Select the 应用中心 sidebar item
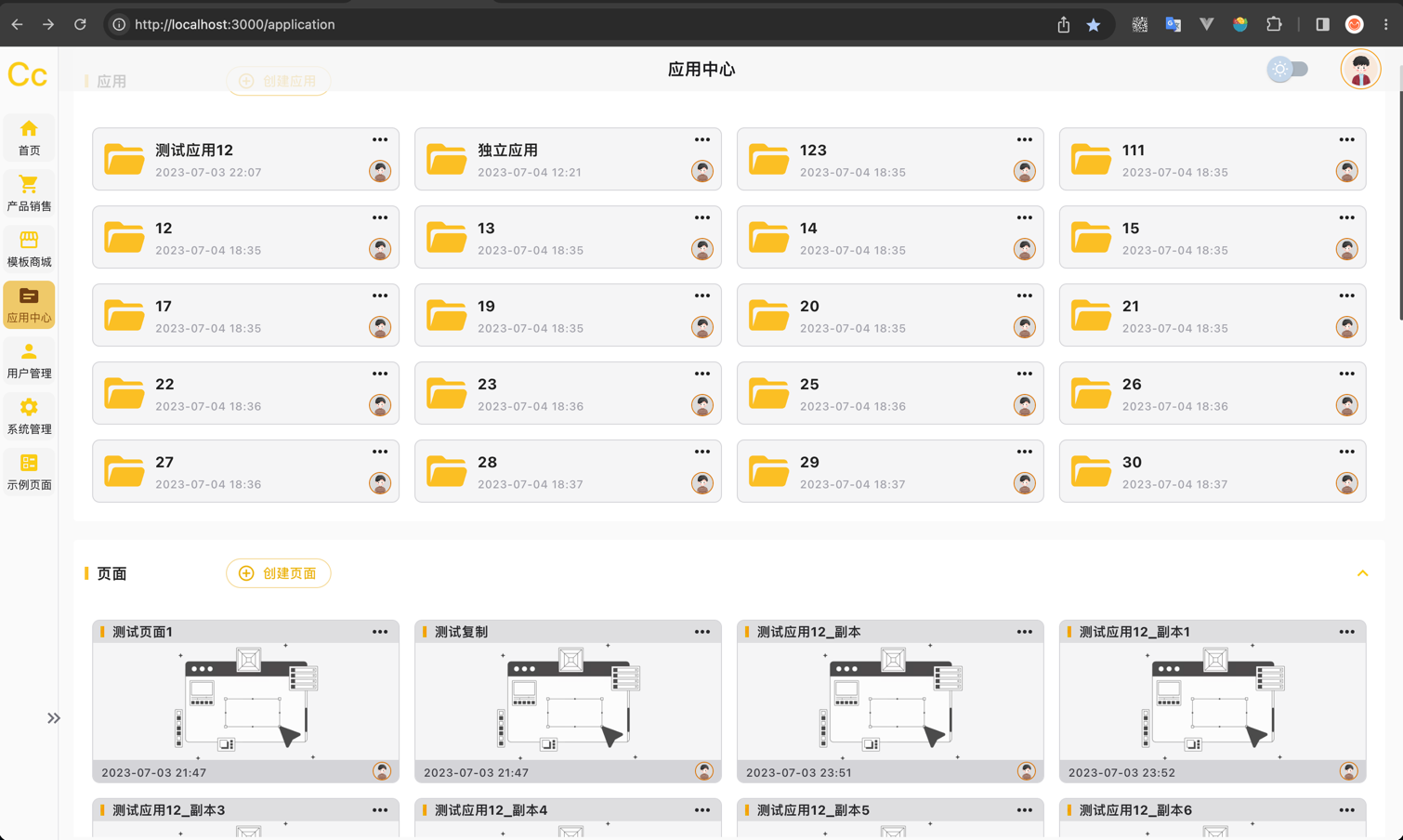Screen dimensions: 1403x840 coord(29,305)
